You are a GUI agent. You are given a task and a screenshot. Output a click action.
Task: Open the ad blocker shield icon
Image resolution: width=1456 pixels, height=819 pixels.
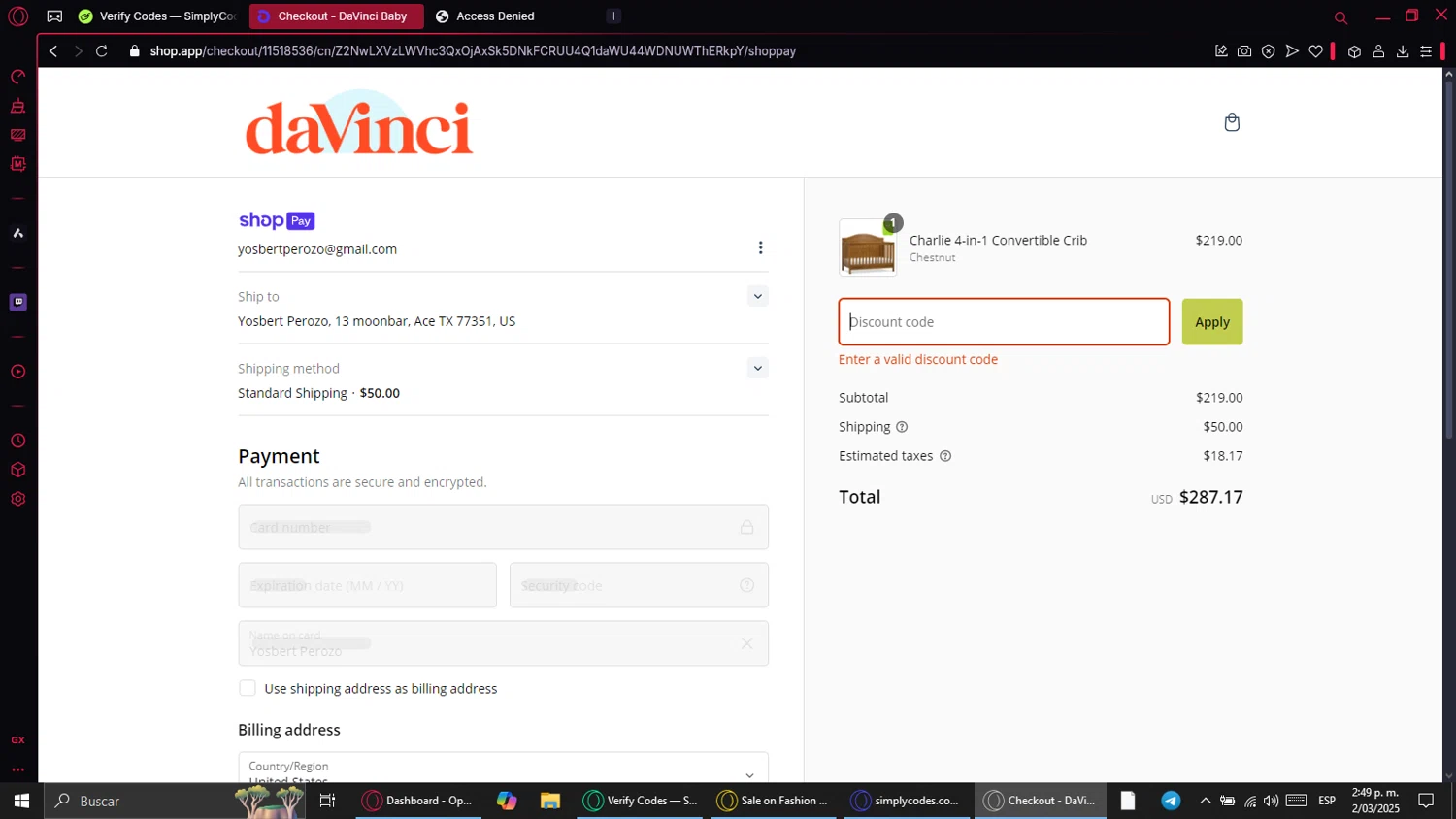1268,51
